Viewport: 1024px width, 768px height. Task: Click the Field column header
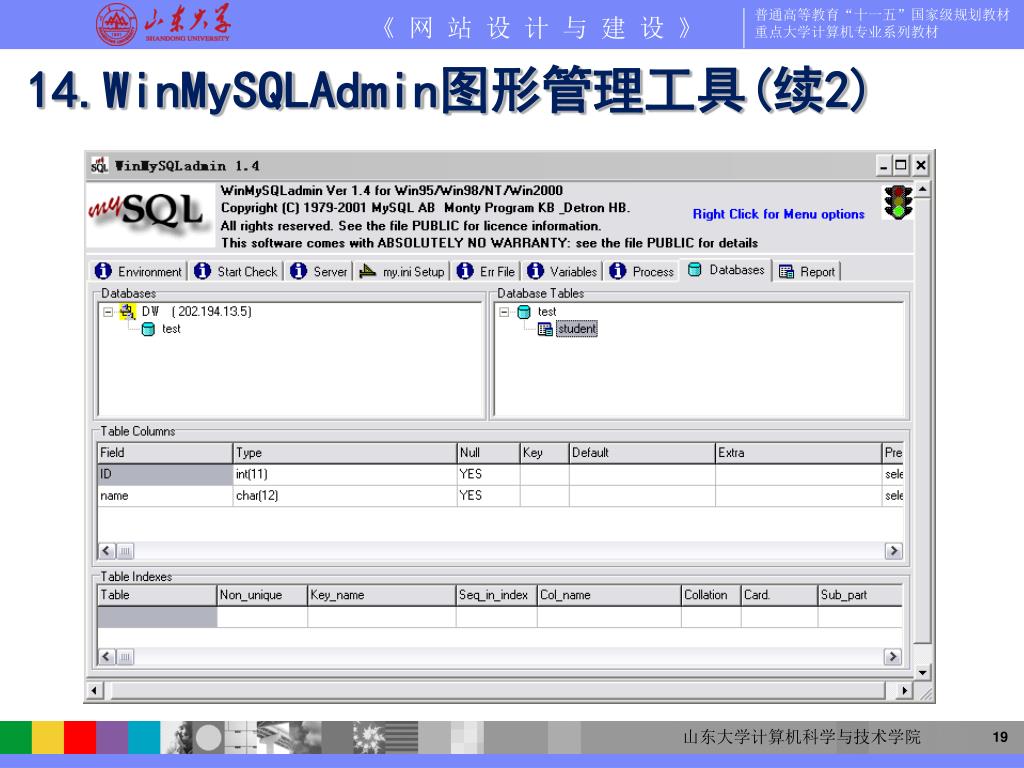tap(165, 453)
